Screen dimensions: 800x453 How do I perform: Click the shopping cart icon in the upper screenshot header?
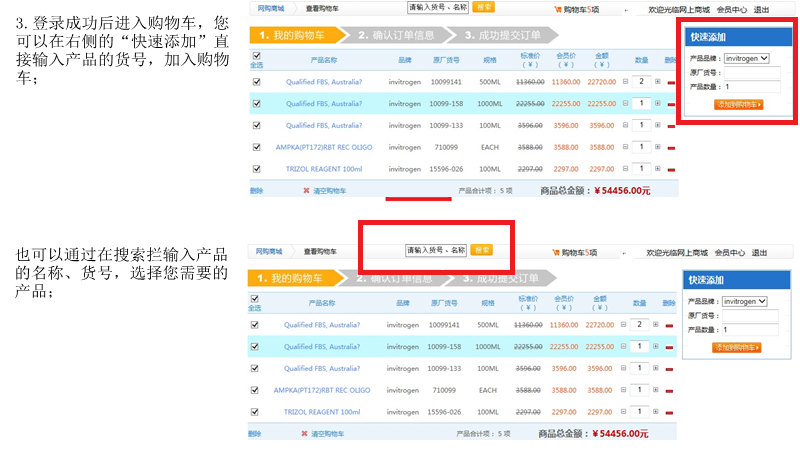click(x=557, y=9)
